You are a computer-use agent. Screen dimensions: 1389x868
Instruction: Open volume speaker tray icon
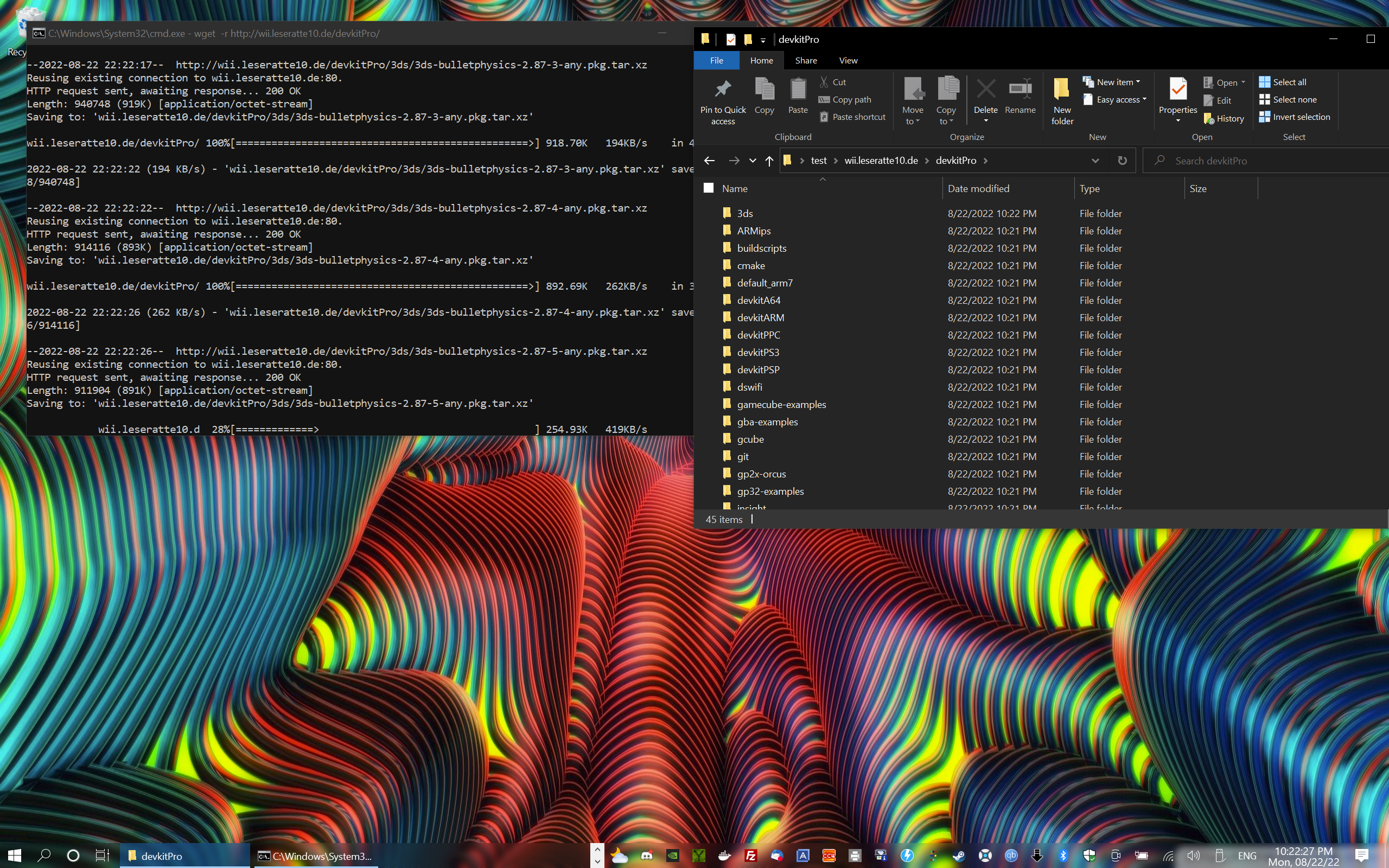click(x=1193, y=856)
